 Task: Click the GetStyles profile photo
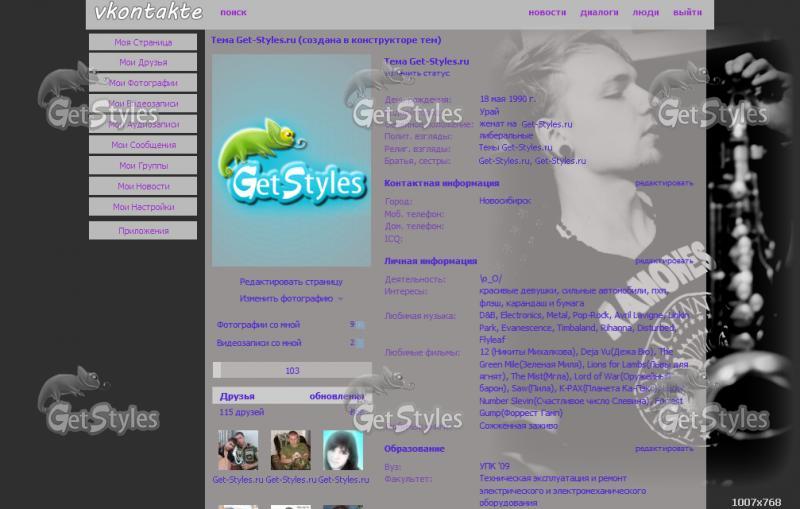pyautogui.click(x=291, y=161)
